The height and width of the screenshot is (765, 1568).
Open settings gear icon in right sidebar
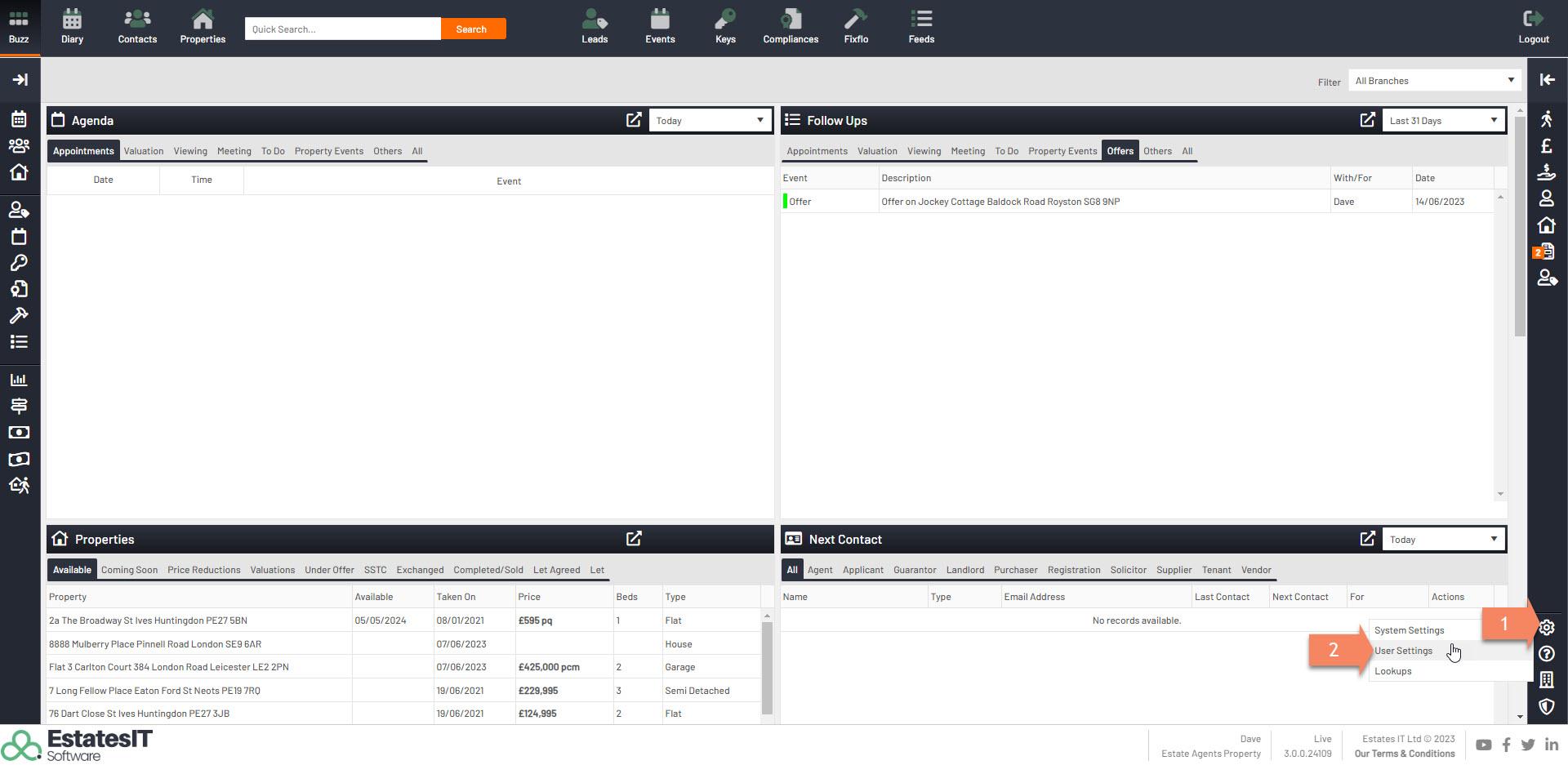click(x=1547, y=627)
